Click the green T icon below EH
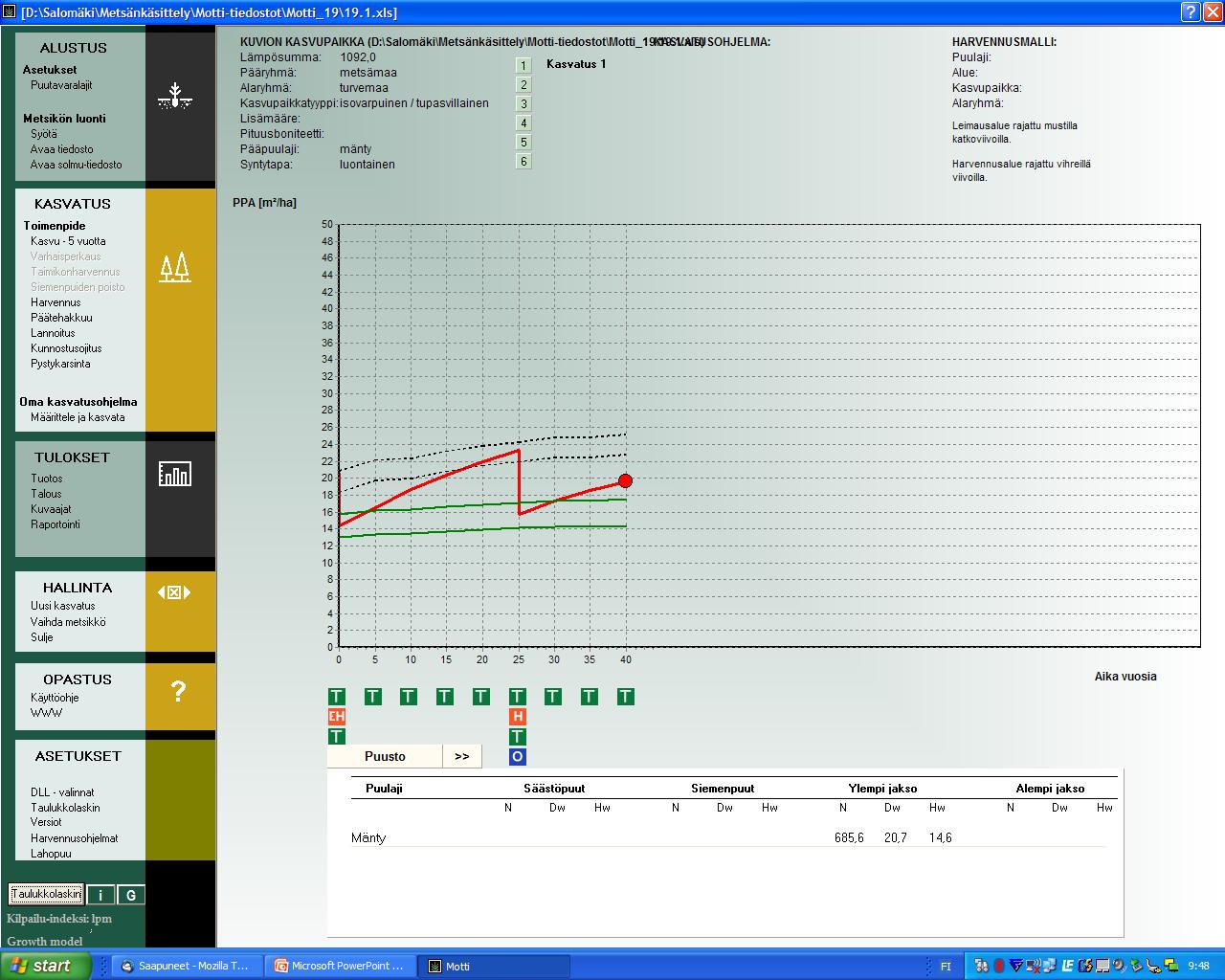This screenshot has height=980, width=1225. (x=336, y=736)
